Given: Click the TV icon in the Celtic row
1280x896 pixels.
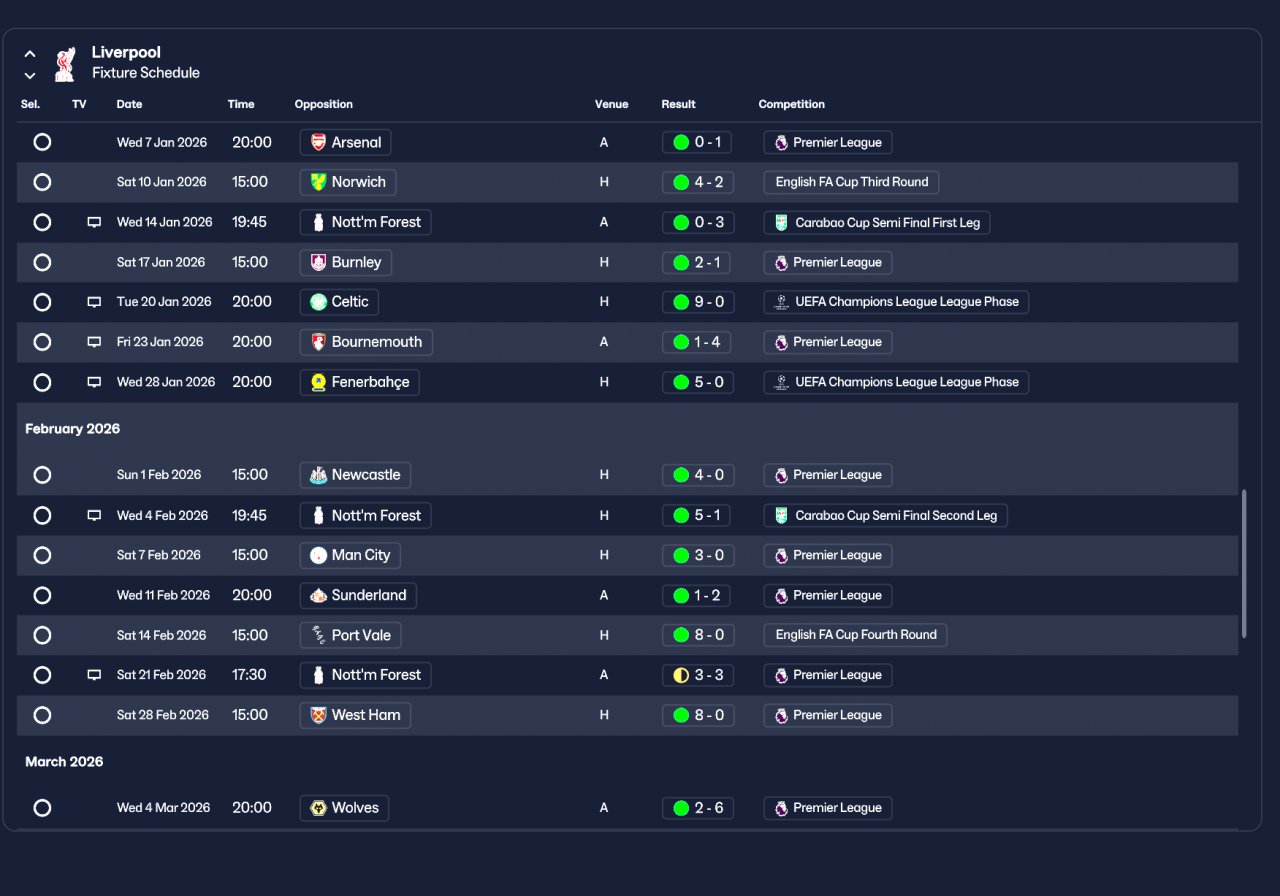Looking at the screenshot, I should 94,302.
